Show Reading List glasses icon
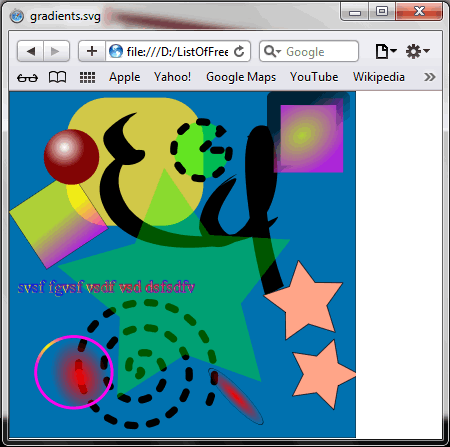450x447 pixels. (x=27, y=78)
